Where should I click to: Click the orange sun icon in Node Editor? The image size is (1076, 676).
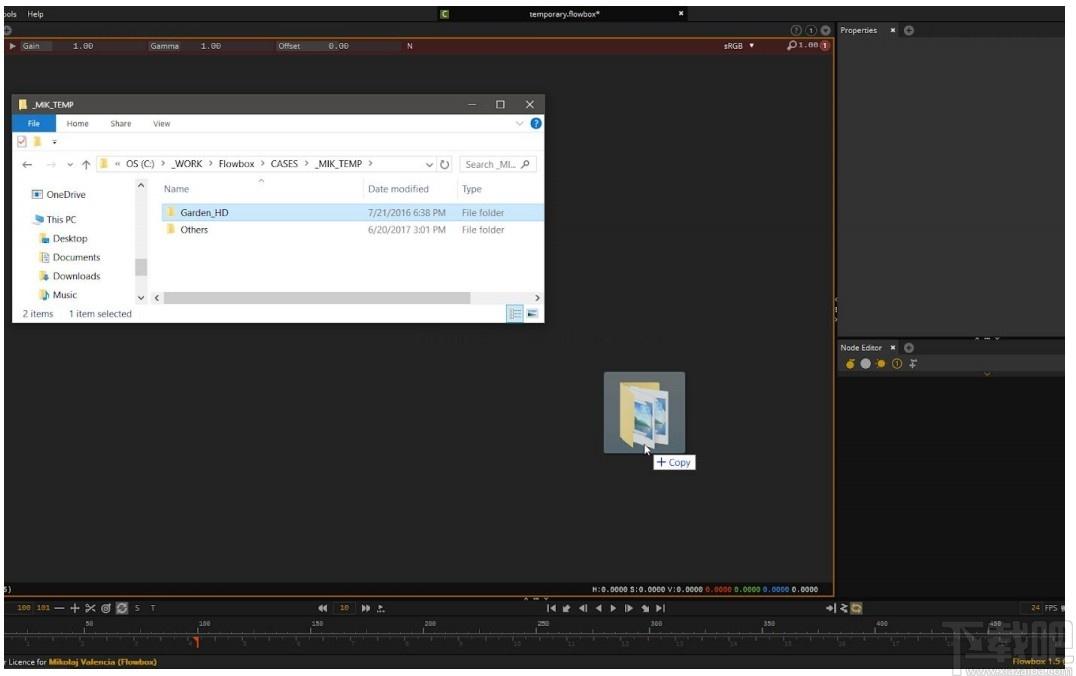tap(880, 364)
